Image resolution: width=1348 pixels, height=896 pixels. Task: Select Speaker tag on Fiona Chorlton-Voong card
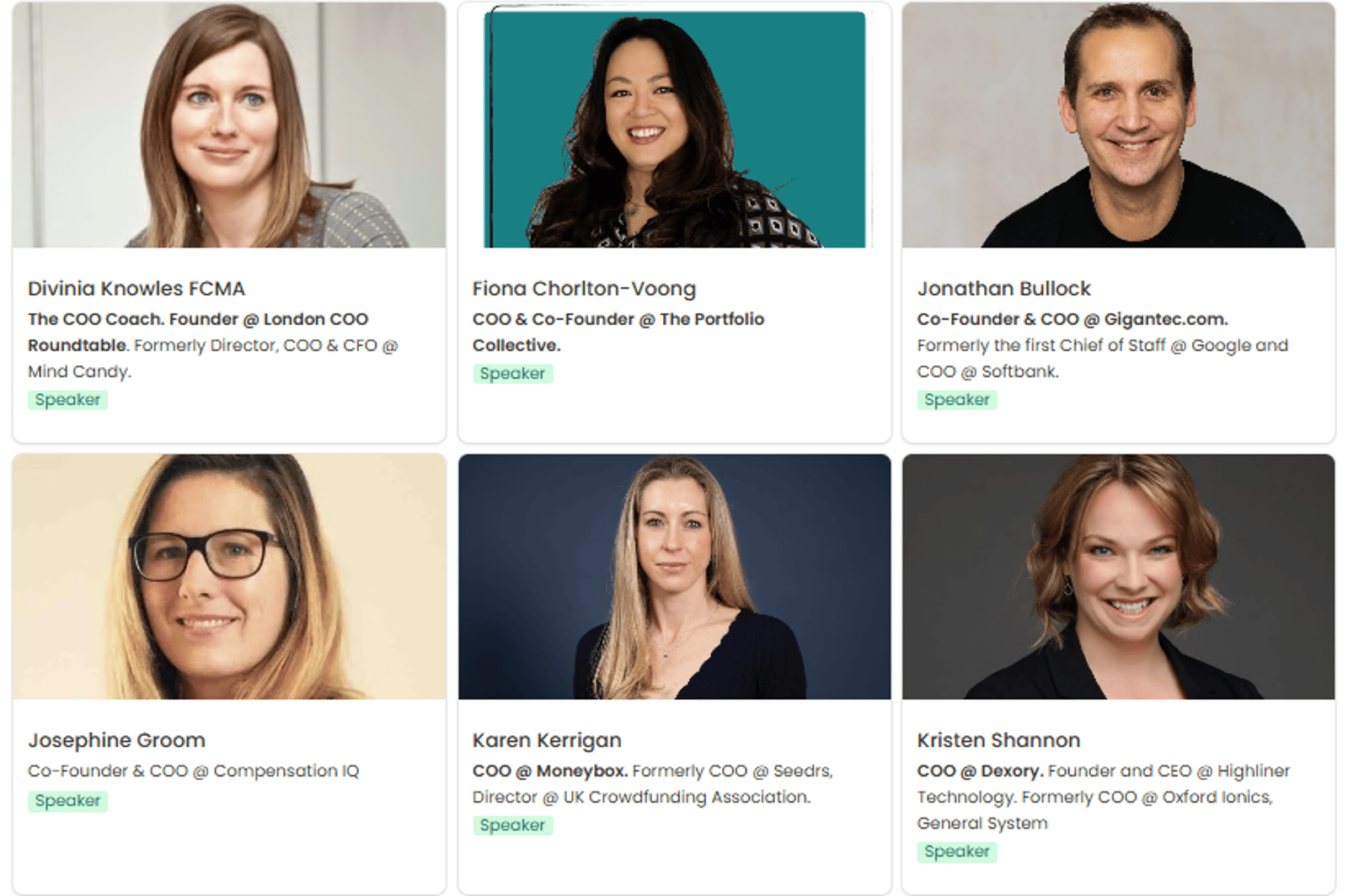[x=512, y=374]
